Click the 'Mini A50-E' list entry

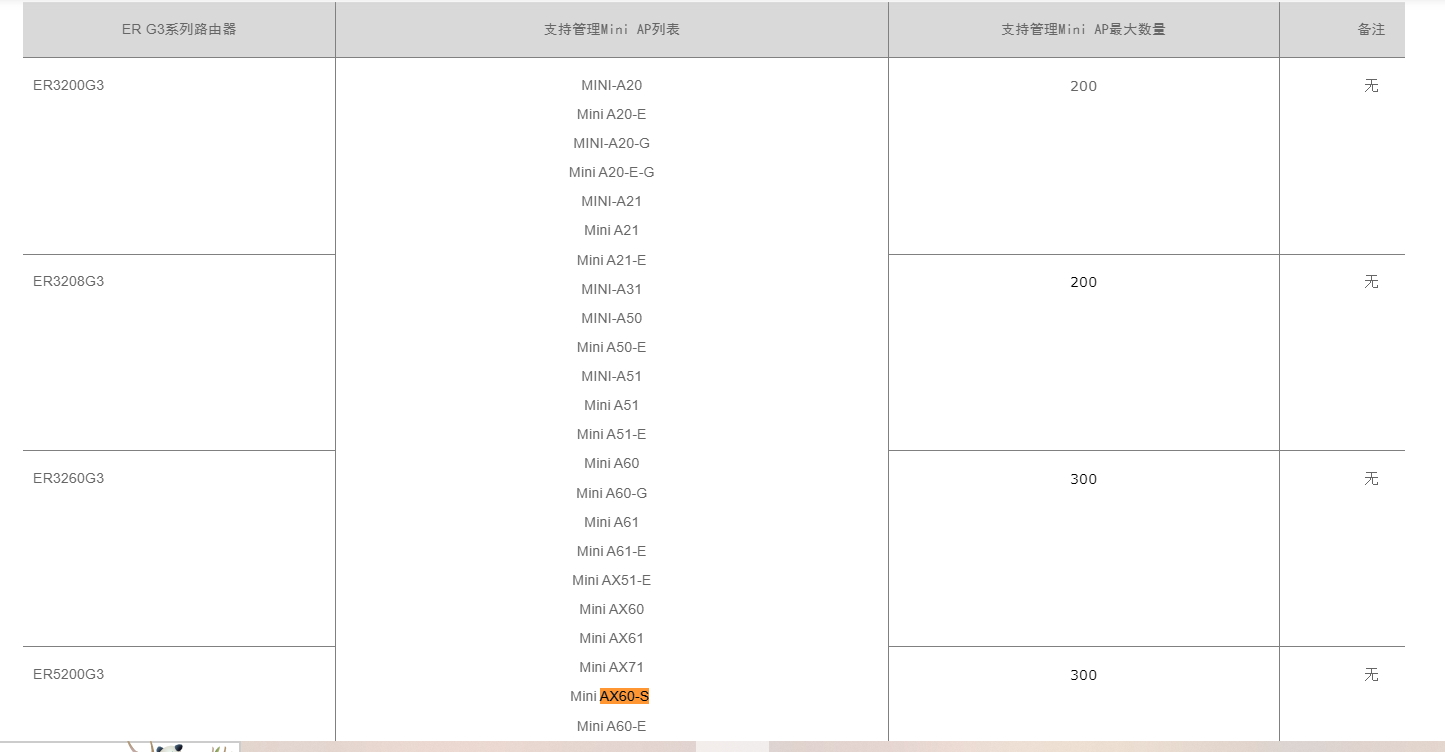pyautogui.click(x=612, y=347)
